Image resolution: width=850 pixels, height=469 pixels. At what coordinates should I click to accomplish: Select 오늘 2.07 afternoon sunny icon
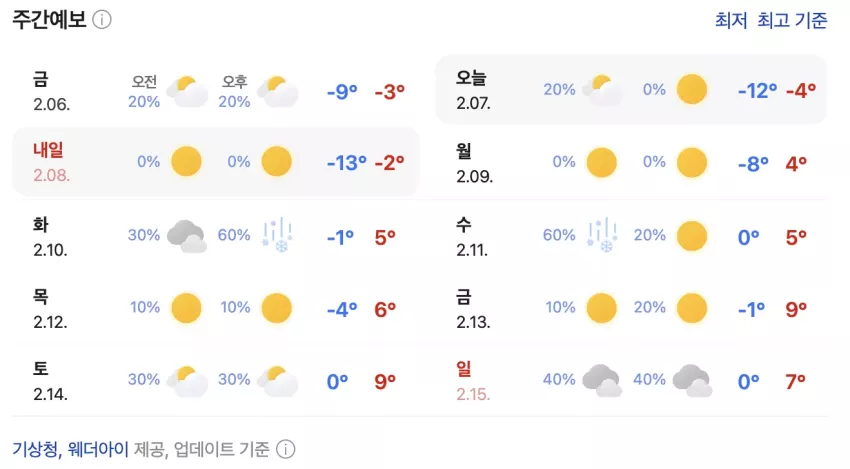click(x=692, y=89)
